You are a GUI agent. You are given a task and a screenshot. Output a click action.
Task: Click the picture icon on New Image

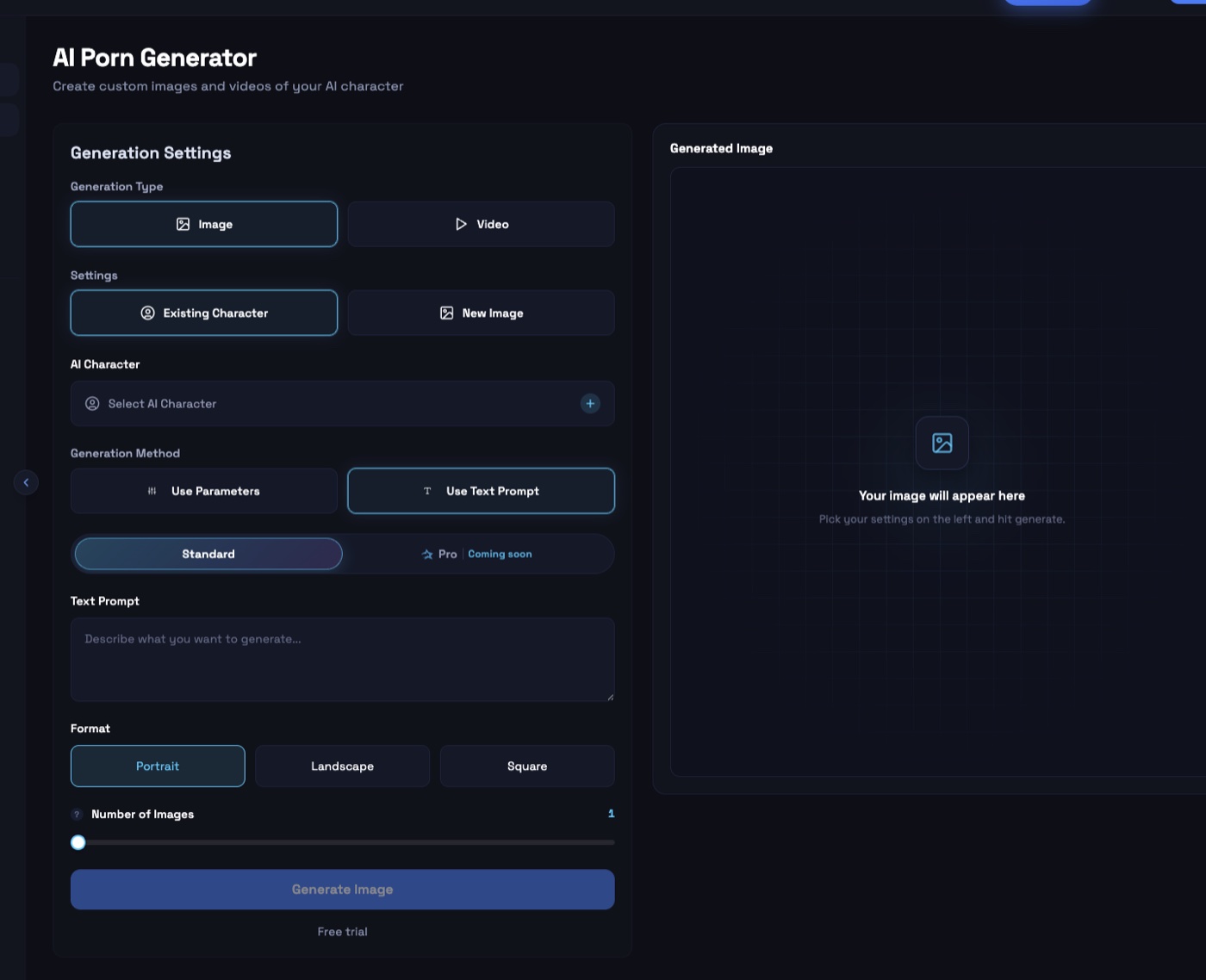pos(446,313)
